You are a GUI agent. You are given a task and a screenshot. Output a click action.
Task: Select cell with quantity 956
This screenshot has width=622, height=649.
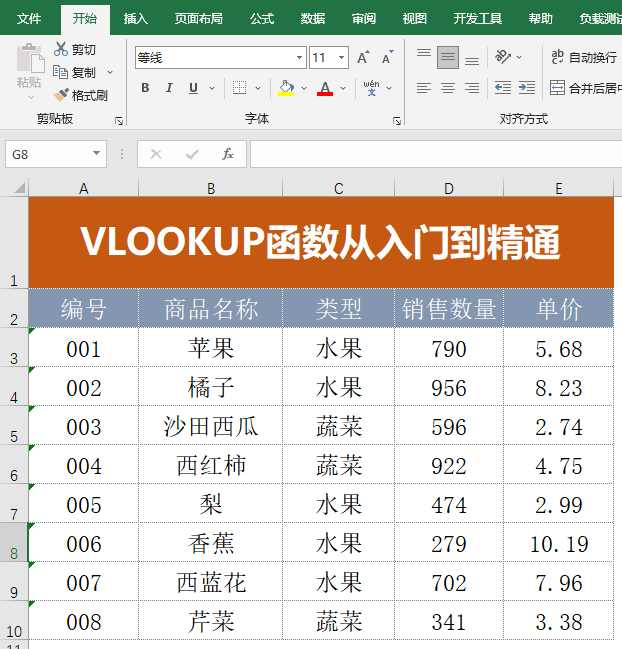coord(449,387)
